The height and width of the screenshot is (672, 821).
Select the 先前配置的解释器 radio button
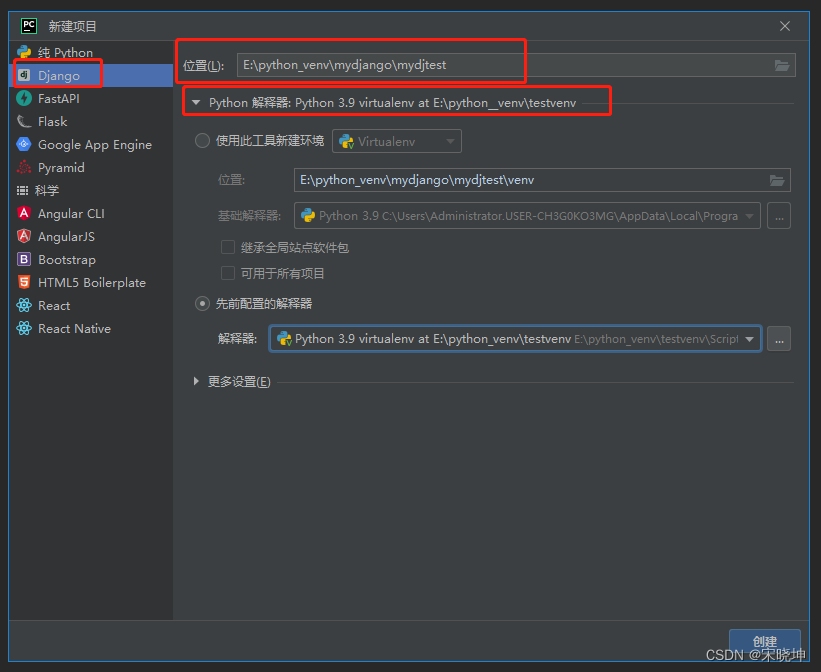(203, 304)
